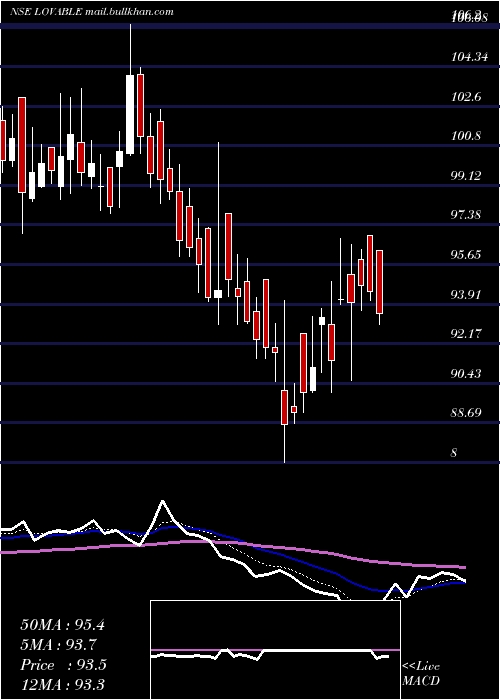
Task: Click the 100.8 price axis label
Action: click(466, 136)
